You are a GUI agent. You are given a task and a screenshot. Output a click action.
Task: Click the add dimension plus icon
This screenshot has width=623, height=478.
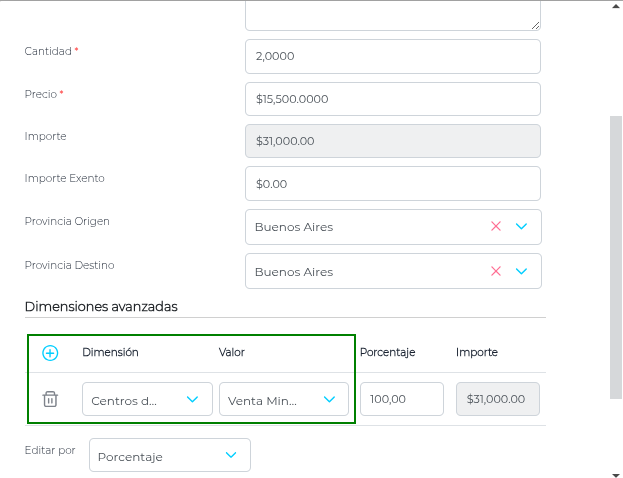point(50,353)
